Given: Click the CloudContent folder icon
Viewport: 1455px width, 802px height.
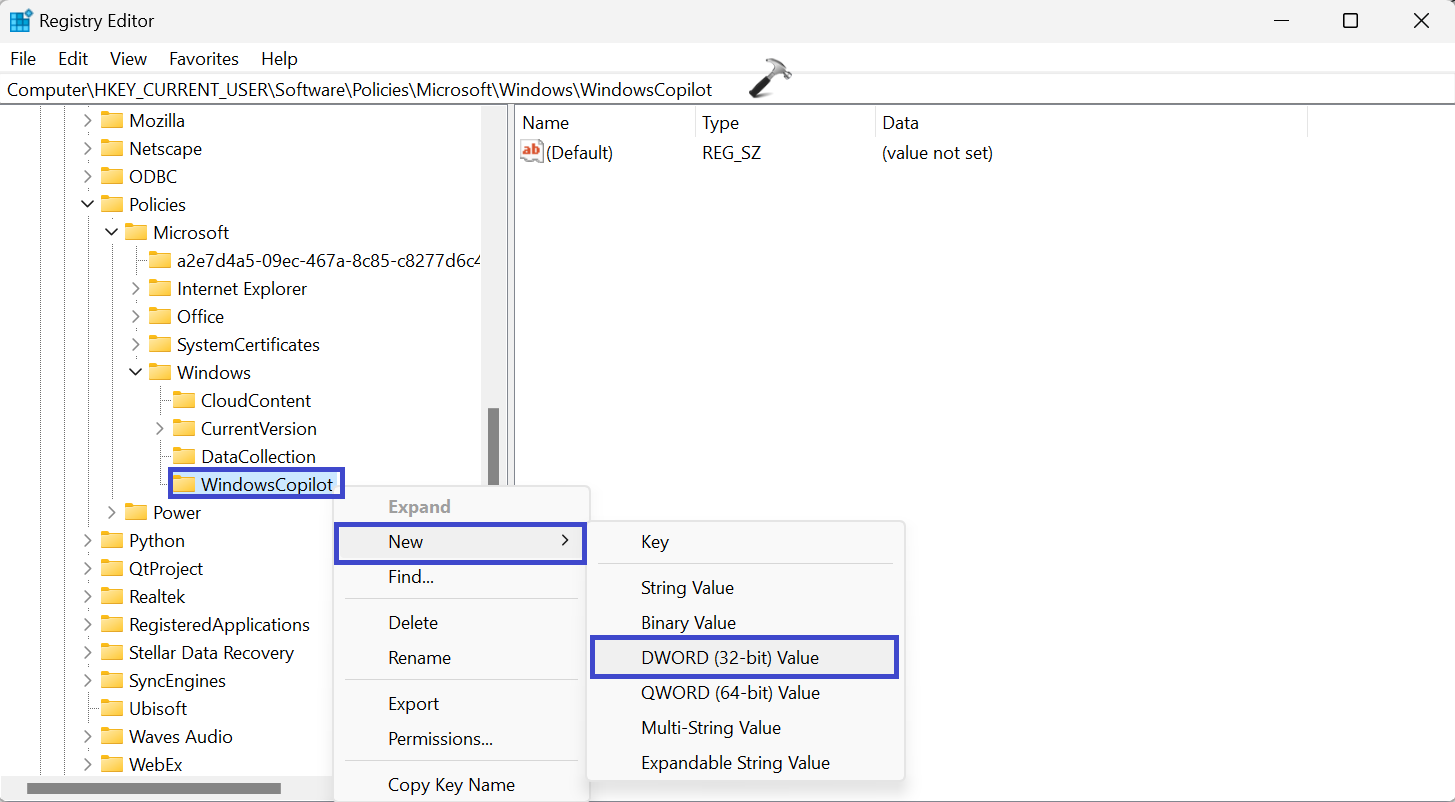Looking at the screenshot, I should [184, 401].
